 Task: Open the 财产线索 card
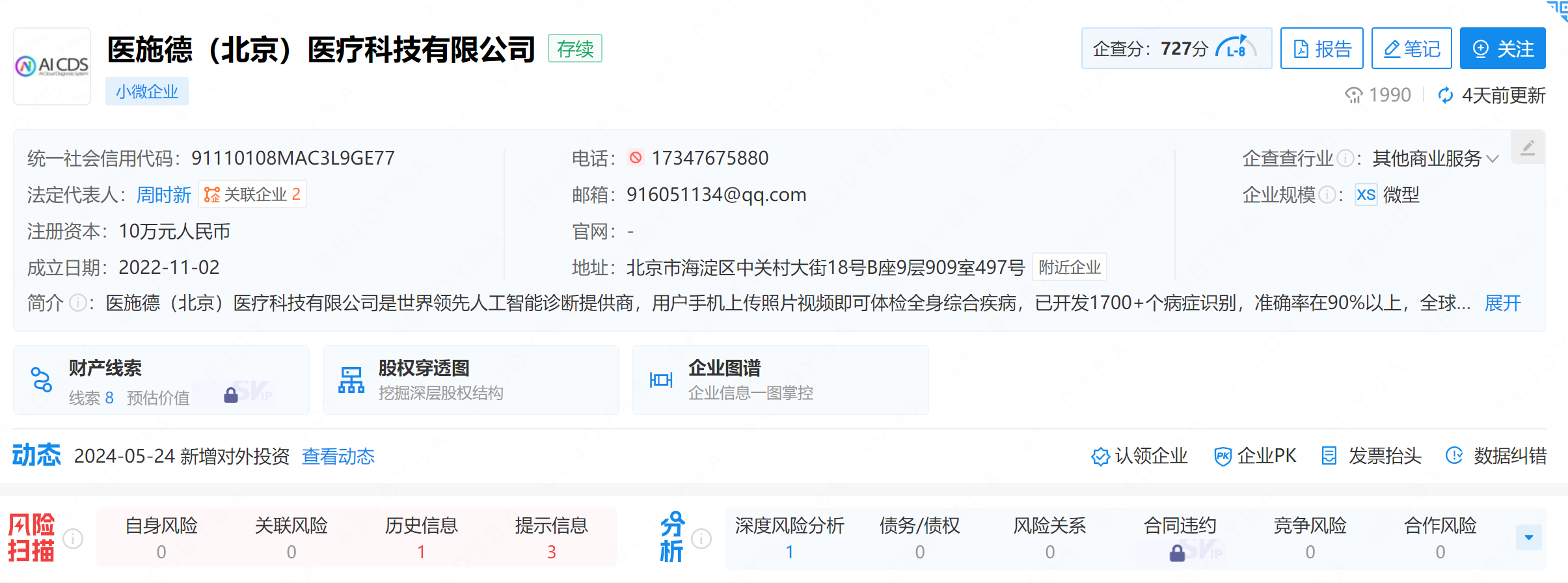(x=161, y=380)
